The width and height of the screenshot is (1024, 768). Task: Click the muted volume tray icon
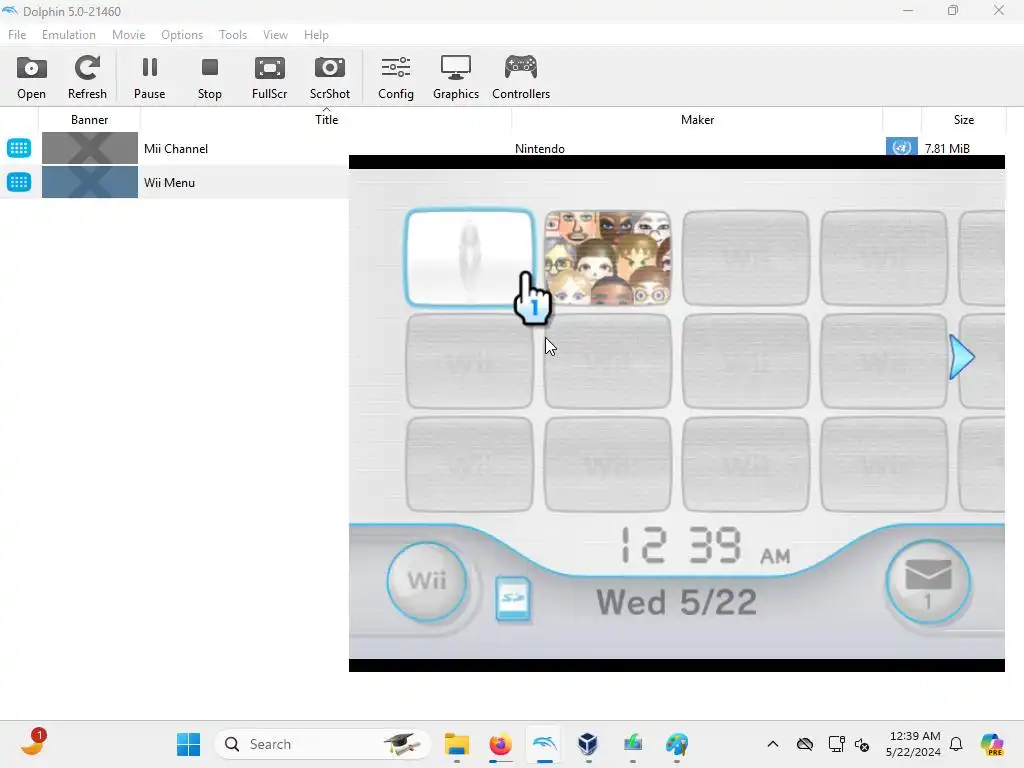[x=862, y=744]
